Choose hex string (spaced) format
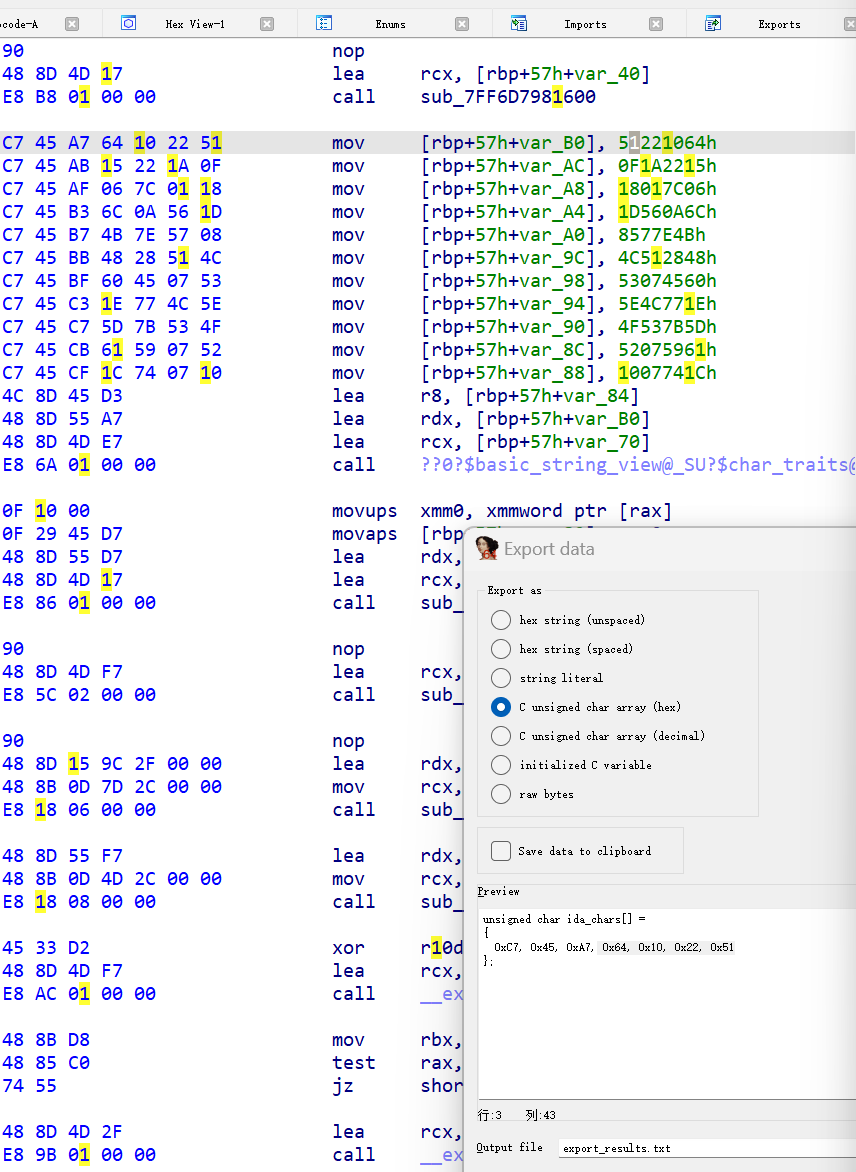The height and width of the screenshot is (1172, 856). tap(501, 649)
